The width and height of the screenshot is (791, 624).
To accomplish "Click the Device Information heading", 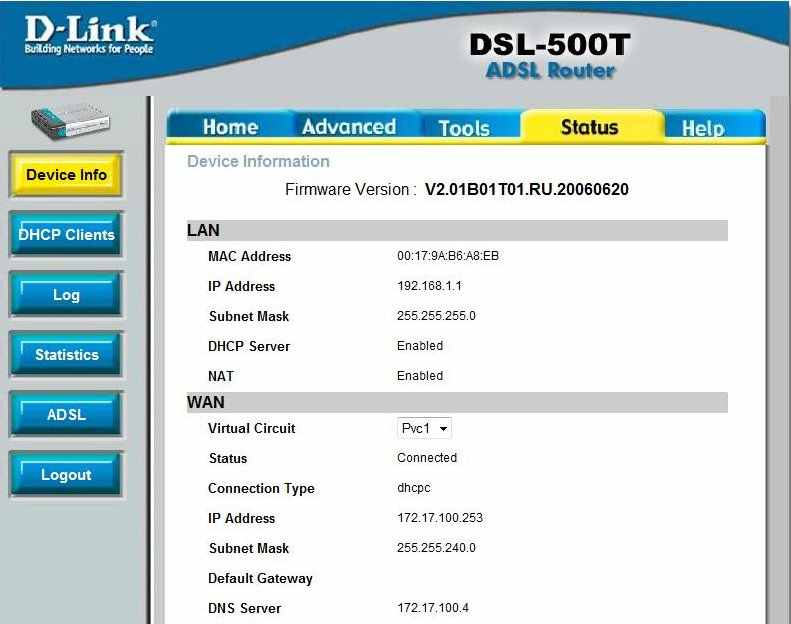I will (x=258, y=161).
